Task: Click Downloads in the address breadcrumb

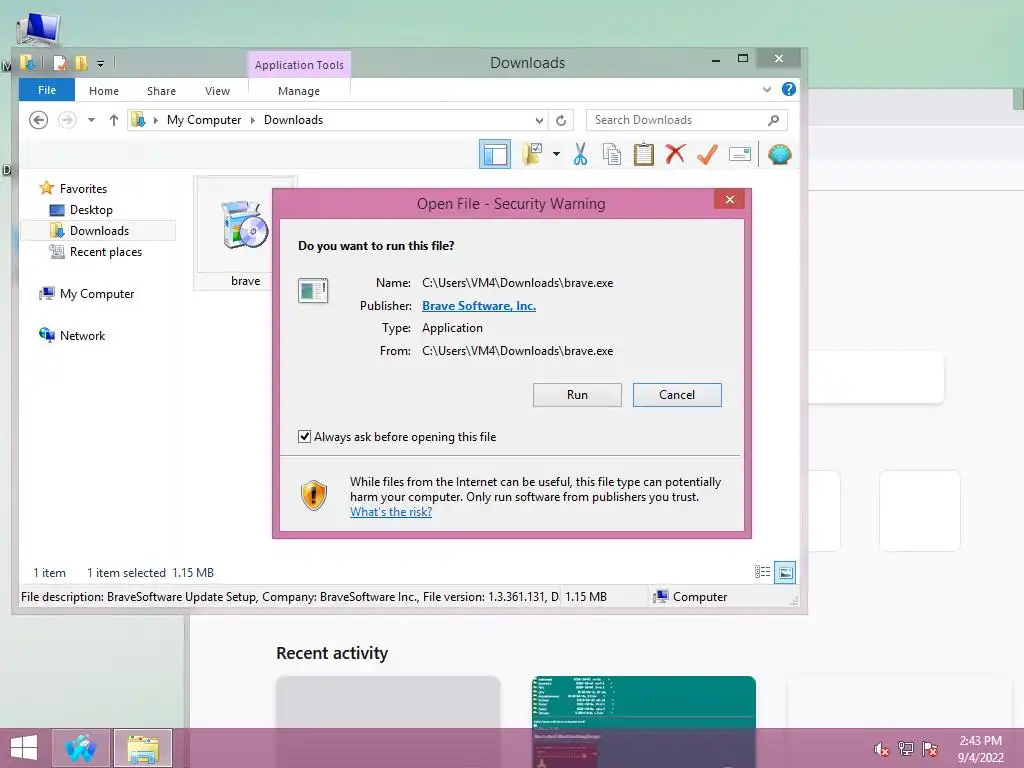Action: click(293, 120)
